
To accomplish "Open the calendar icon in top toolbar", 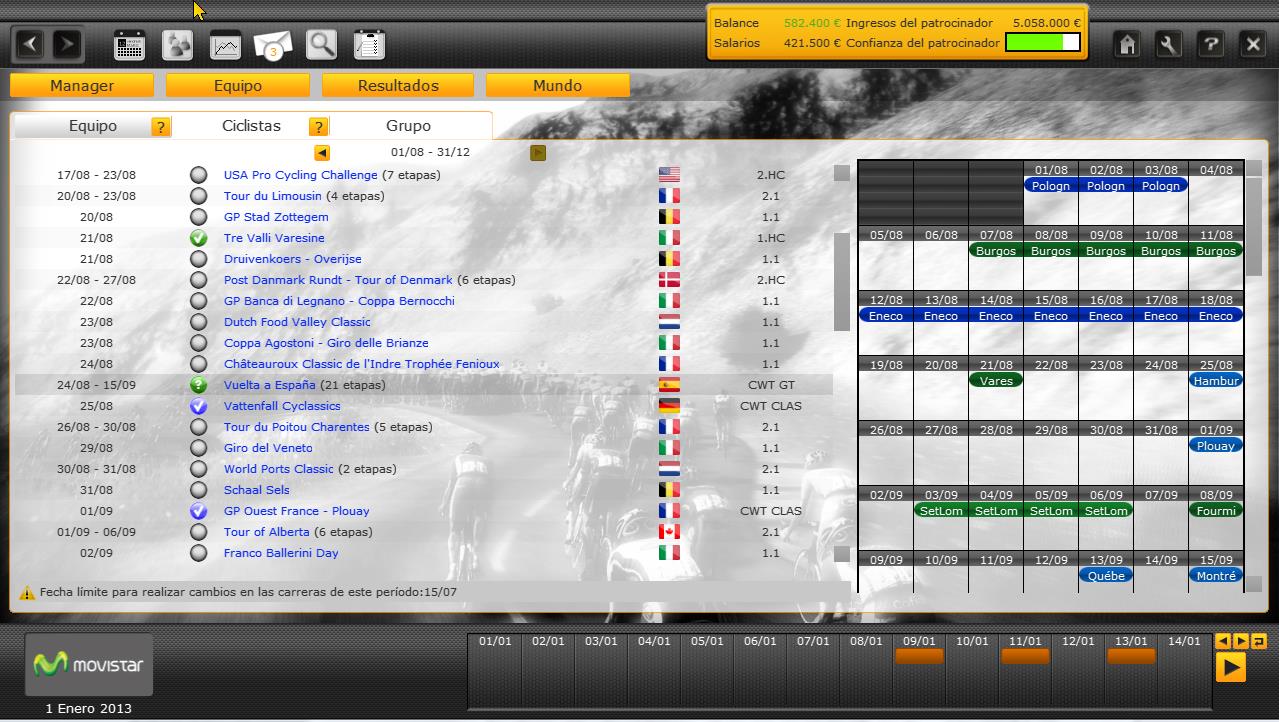I will pos(130,45).
